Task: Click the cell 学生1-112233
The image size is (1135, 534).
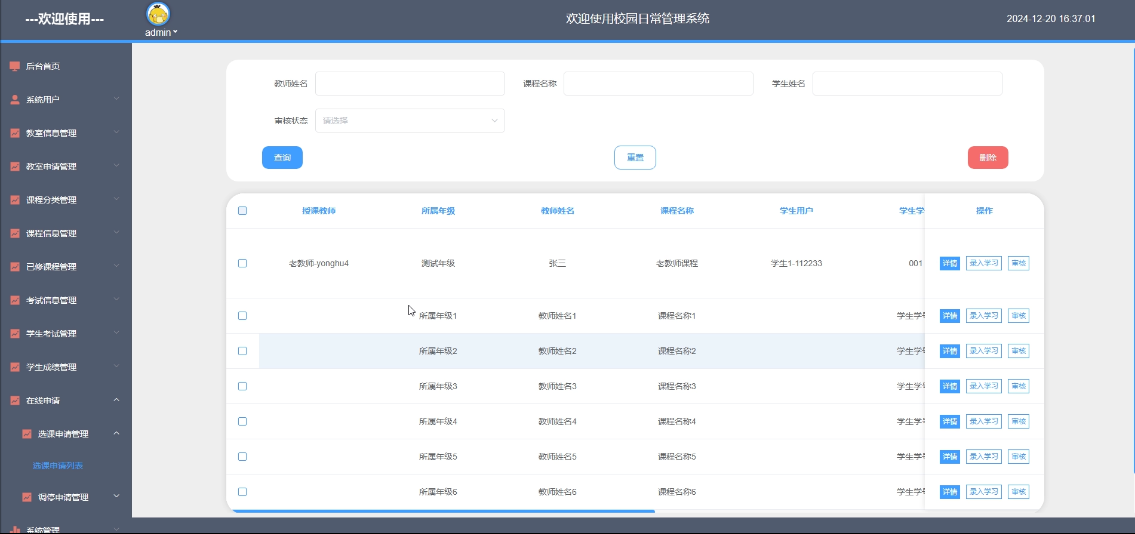Action: point(796,263)
